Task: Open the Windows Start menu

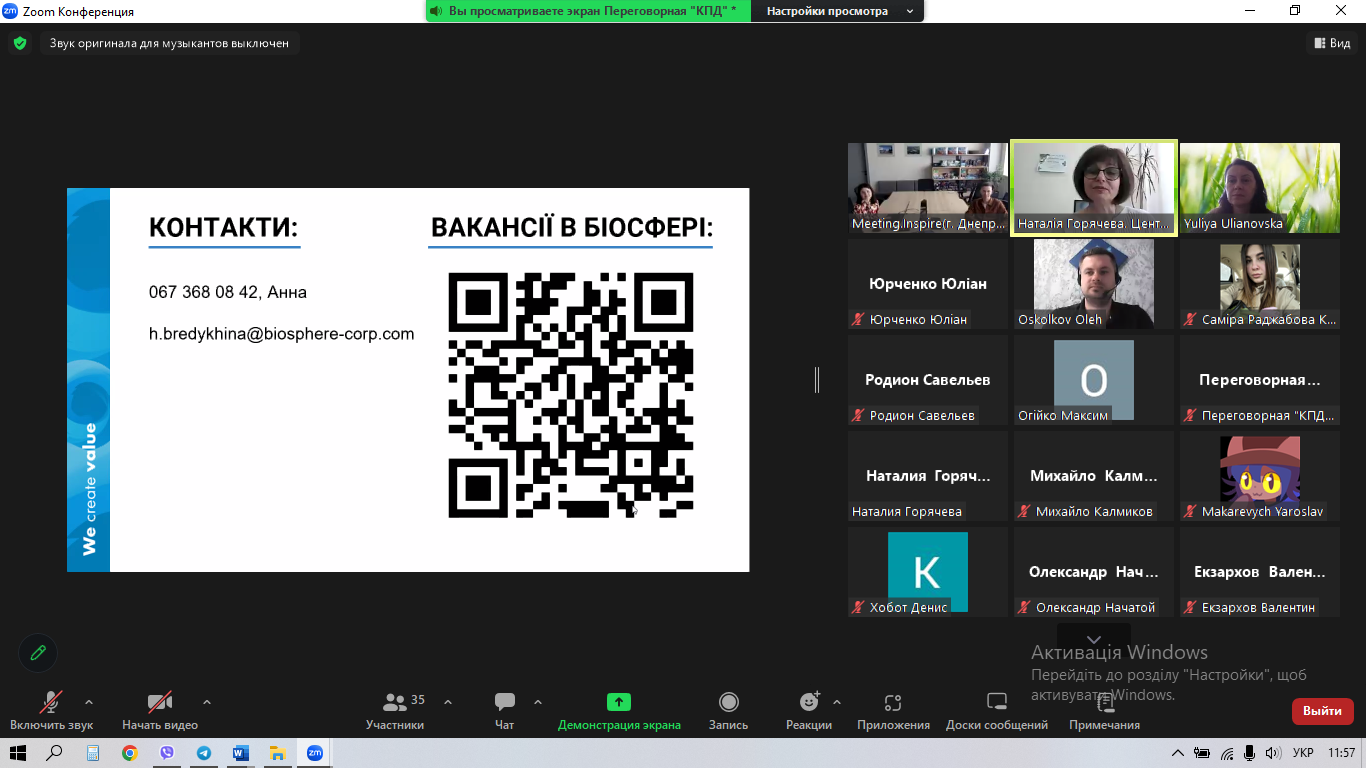Action: (x=17, y=753)
